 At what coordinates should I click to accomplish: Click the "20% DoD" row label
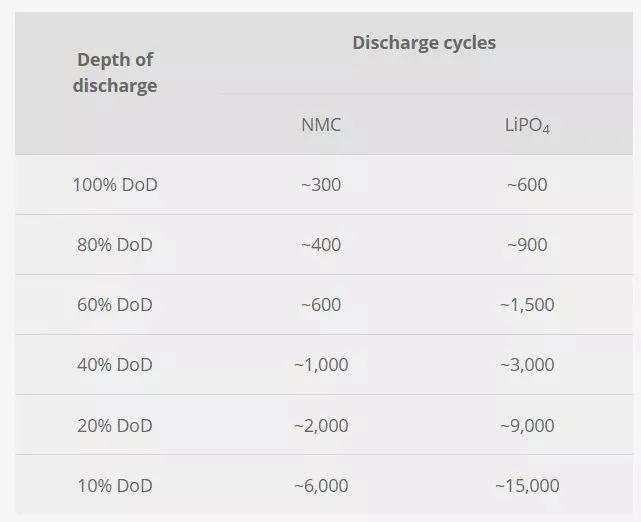tap(115, 425)
